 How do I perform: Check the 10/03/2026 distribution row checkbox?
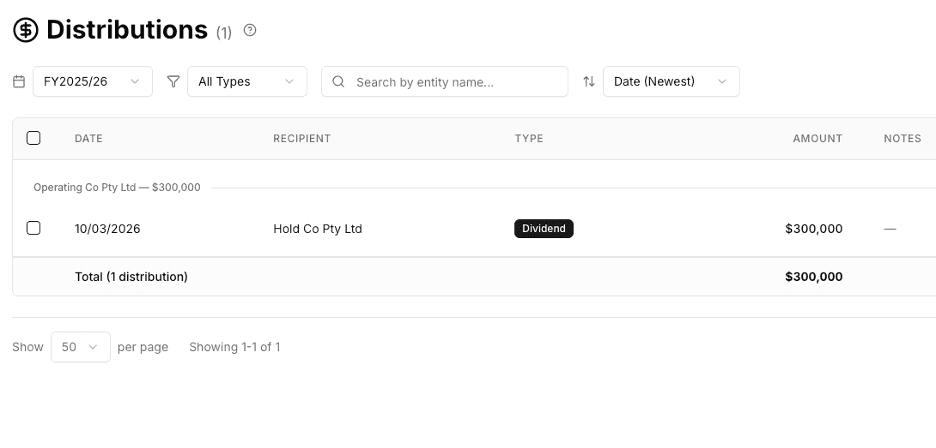pyautogui.click(x=33, y=228)
